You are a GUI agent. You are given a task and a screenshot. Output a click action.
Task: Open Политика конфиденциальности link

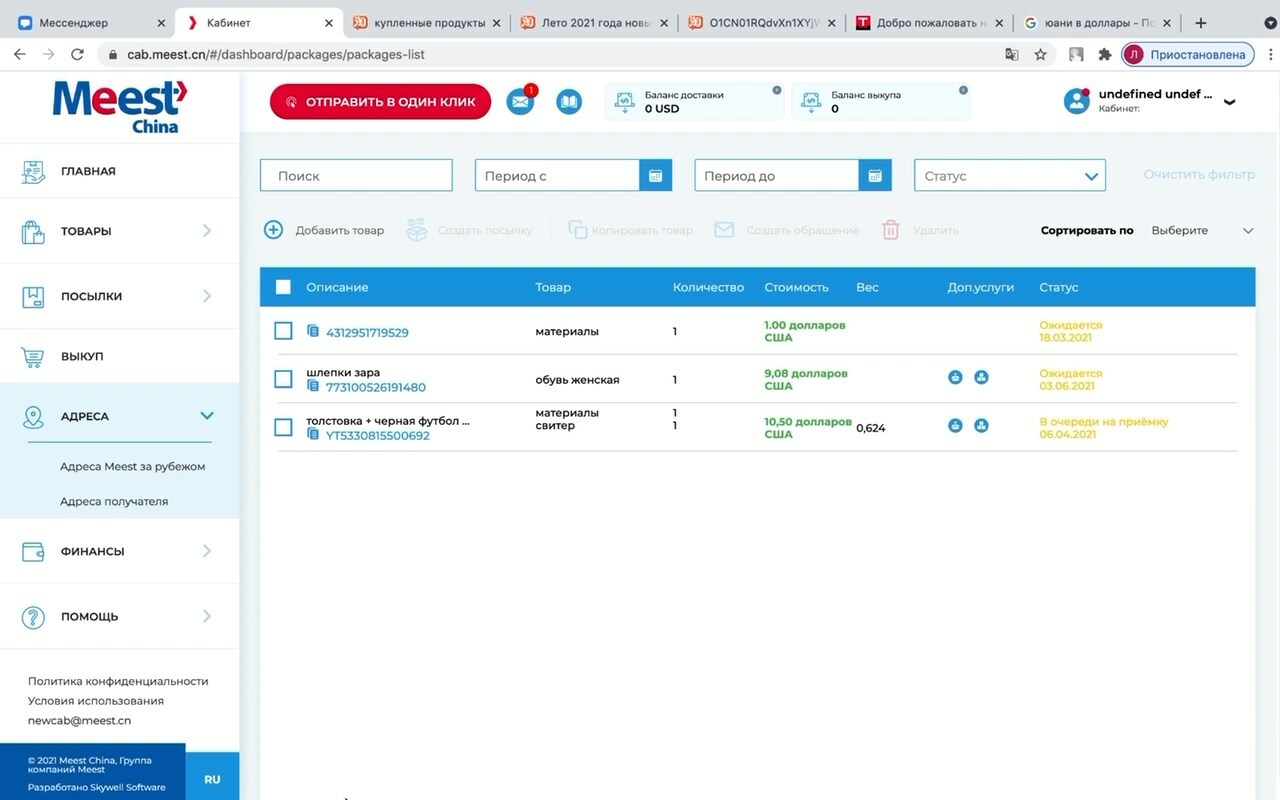point(118,681)
